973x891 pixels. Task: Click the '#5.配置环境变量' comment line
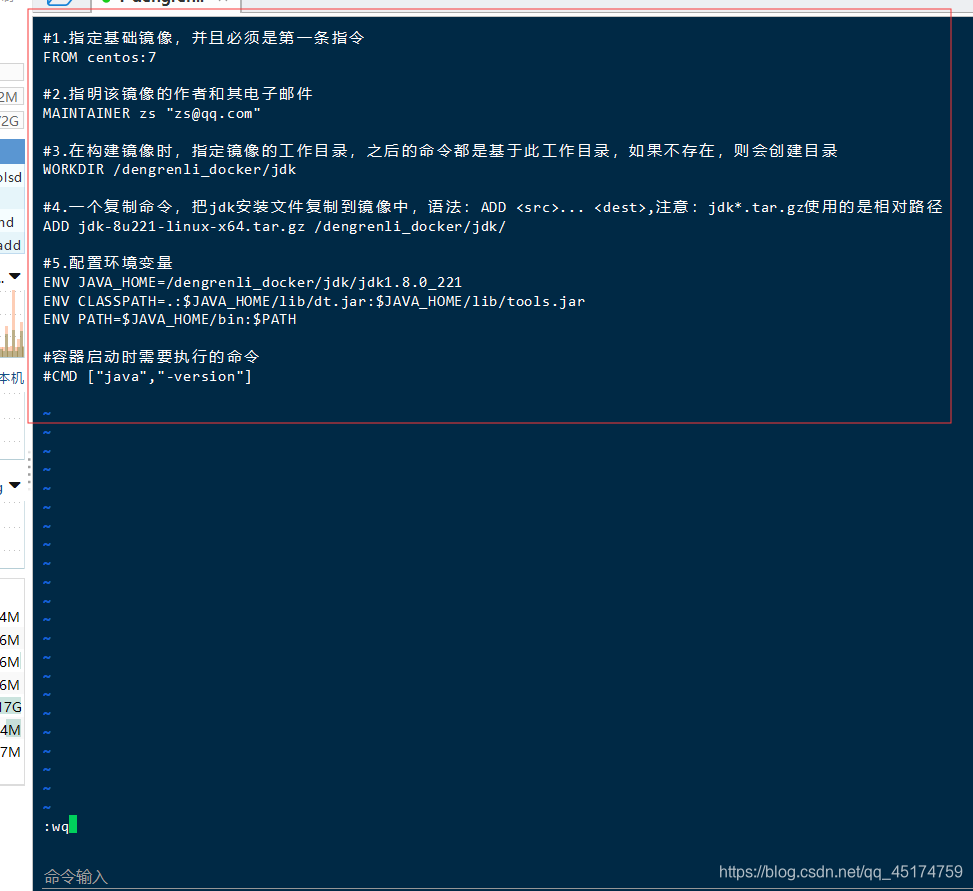coord(108,263)
